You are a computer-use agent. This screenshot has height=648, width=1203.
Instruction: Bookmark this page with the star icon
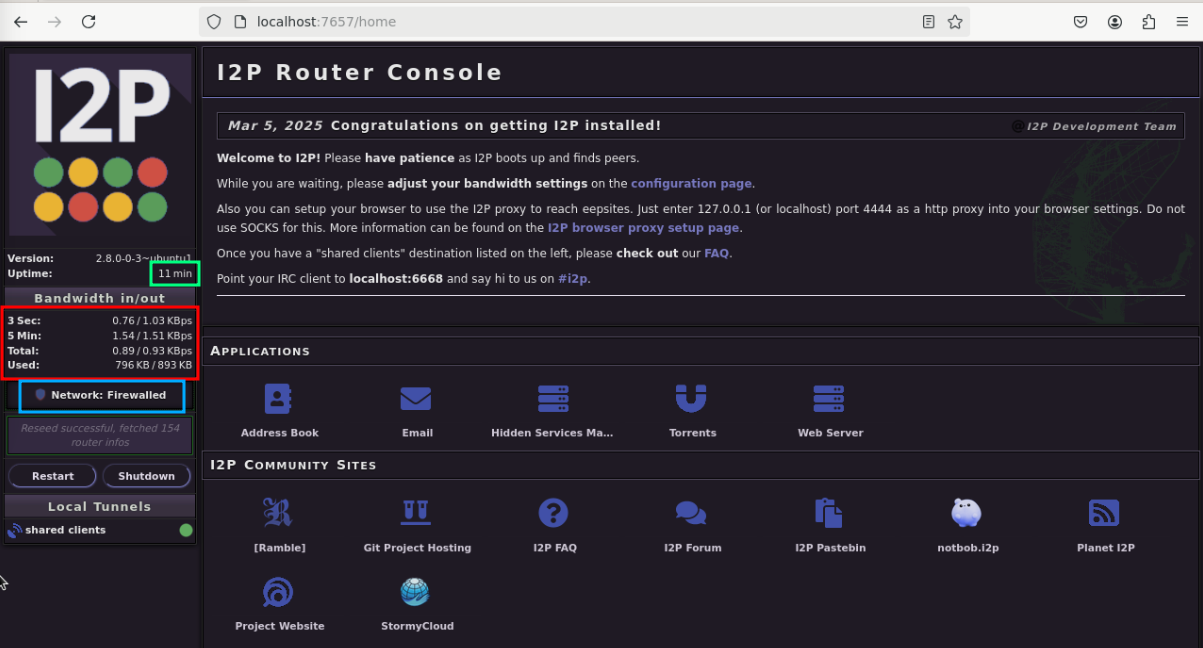pyautogui.click(x=955, y=21)
